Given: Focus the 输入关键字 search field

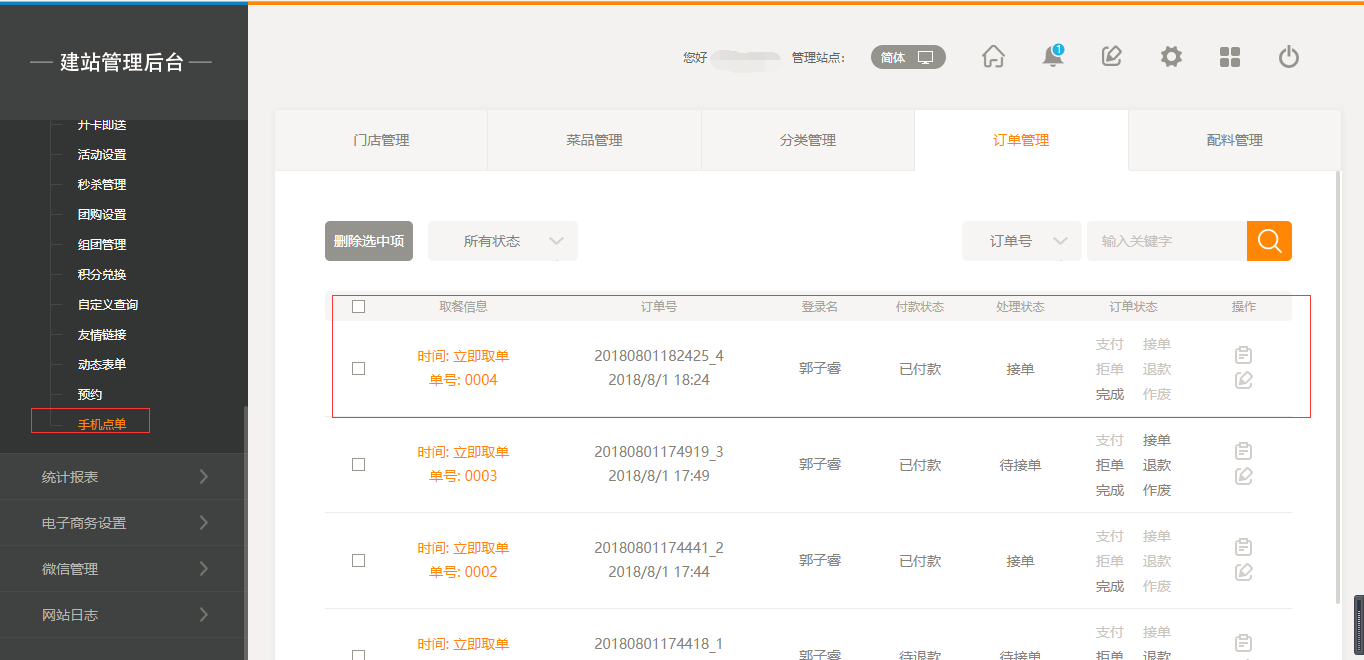Looking at the screenshot, I should pyautogui.click(x=1166, y=241).
